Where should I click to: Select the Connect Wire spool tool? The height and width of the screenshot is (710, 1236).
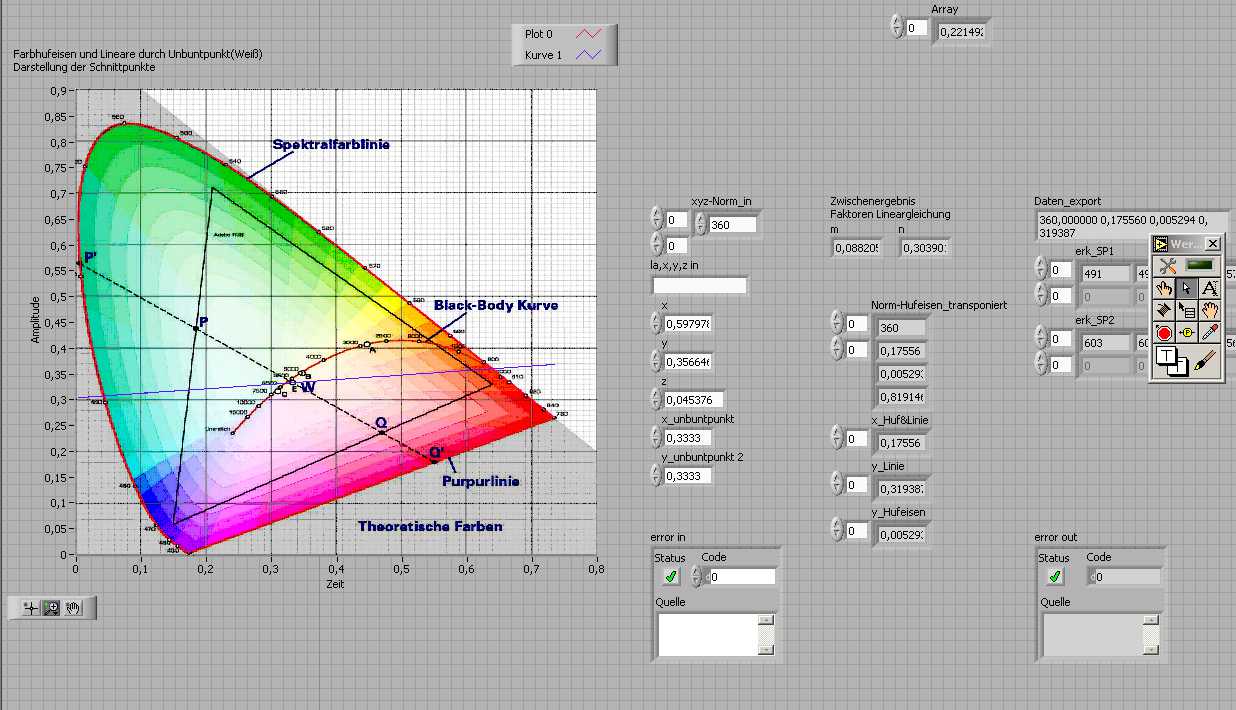point(1164,310)
